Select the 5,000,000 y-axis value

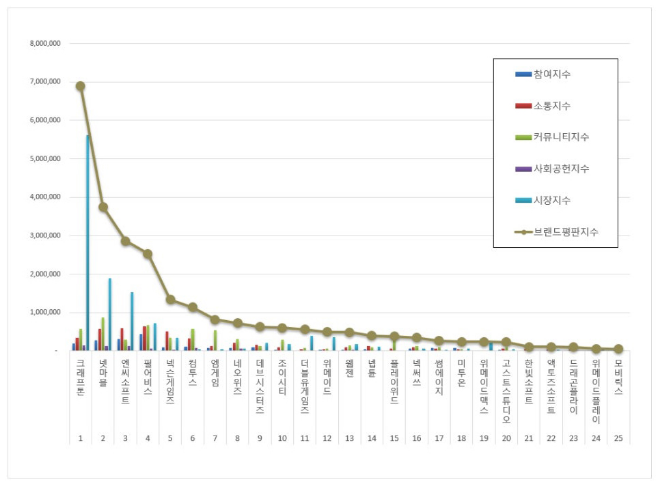pyautogui.click(x=44, y=159)
